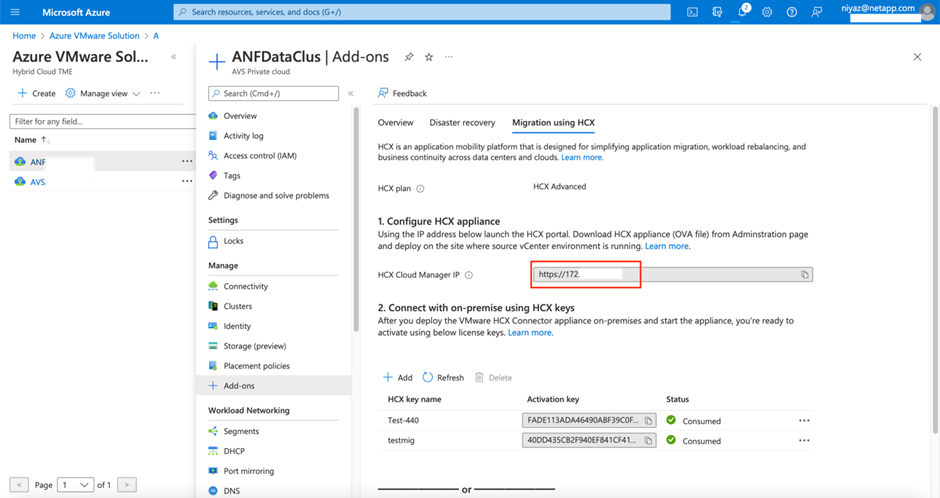940x498 pixels.
Task: Pin the ANFDataClus blade
Action: click(408, 57)
